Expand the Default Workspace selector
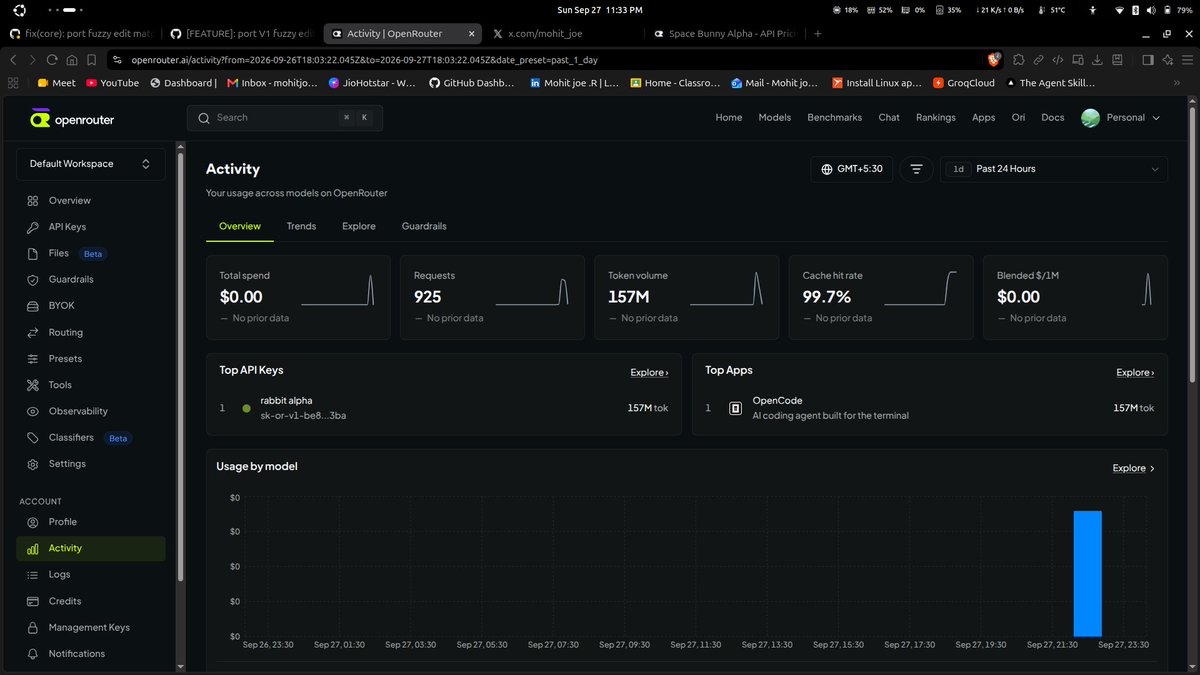This screenshot has height=675, width=1200. coord(91,164)
